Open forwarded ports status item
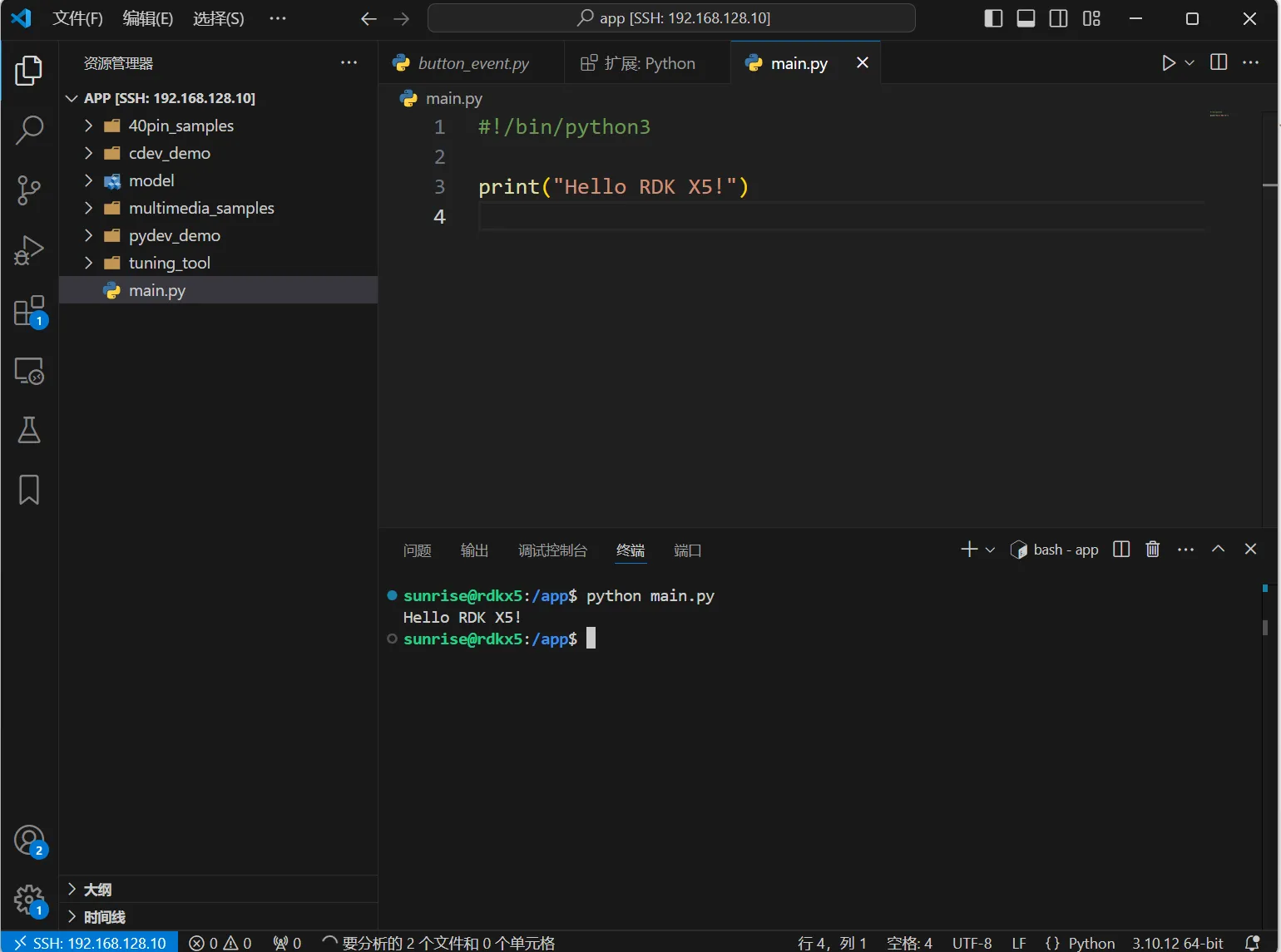Viewport: 1281px width, 952px height. 287,943
